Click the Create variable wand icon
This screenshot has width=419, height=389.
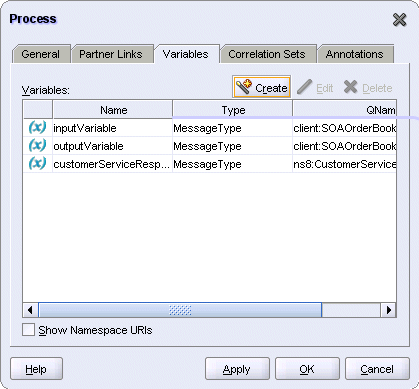tap(244, 87)
